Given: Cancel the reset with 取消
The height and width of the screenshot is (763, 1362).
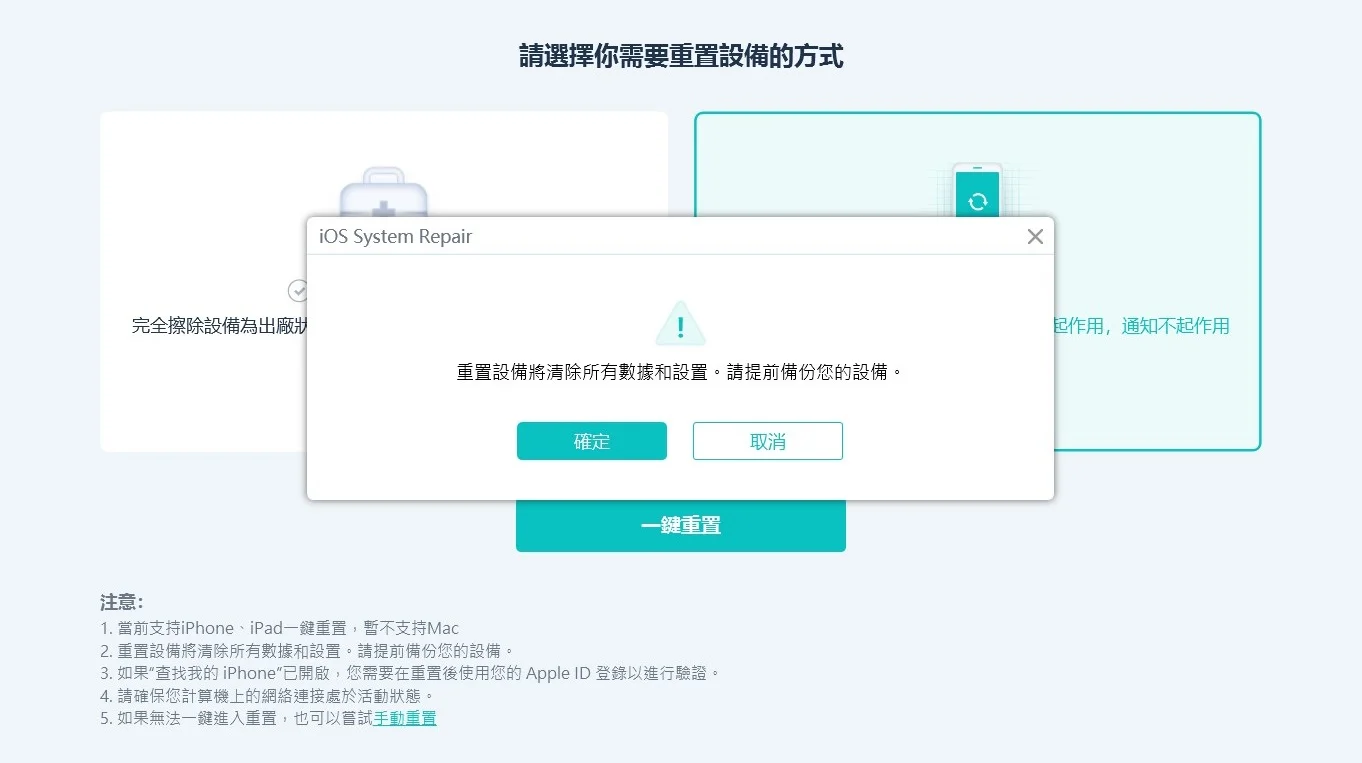Looking at the screenshot, I should pyautogui.click(x=767, y=440).
